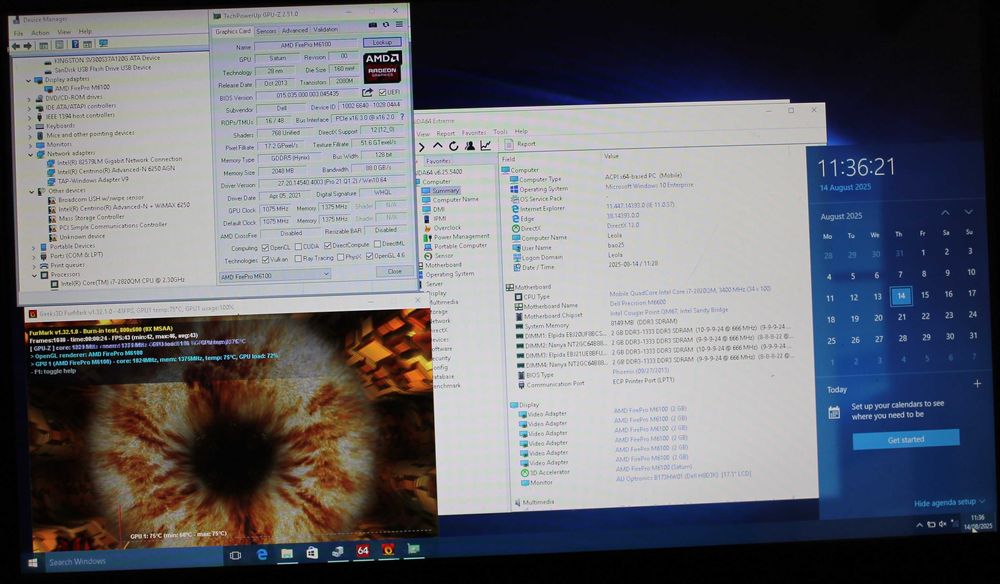Screen dimensions: 1000x584
Task: Open the Favorites menu in AIDA64
Action: click(x=474, y=133)
